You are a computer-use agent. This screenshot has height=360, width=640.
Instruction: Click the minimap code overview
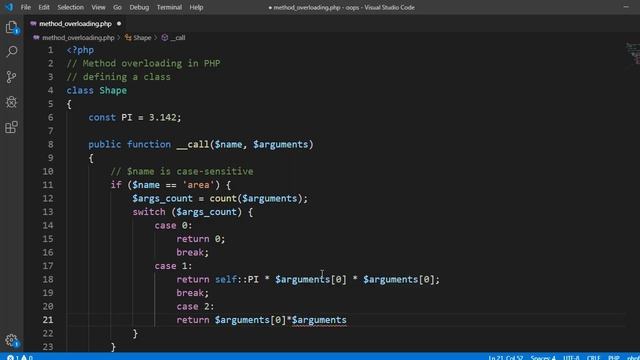pos(633,53)
